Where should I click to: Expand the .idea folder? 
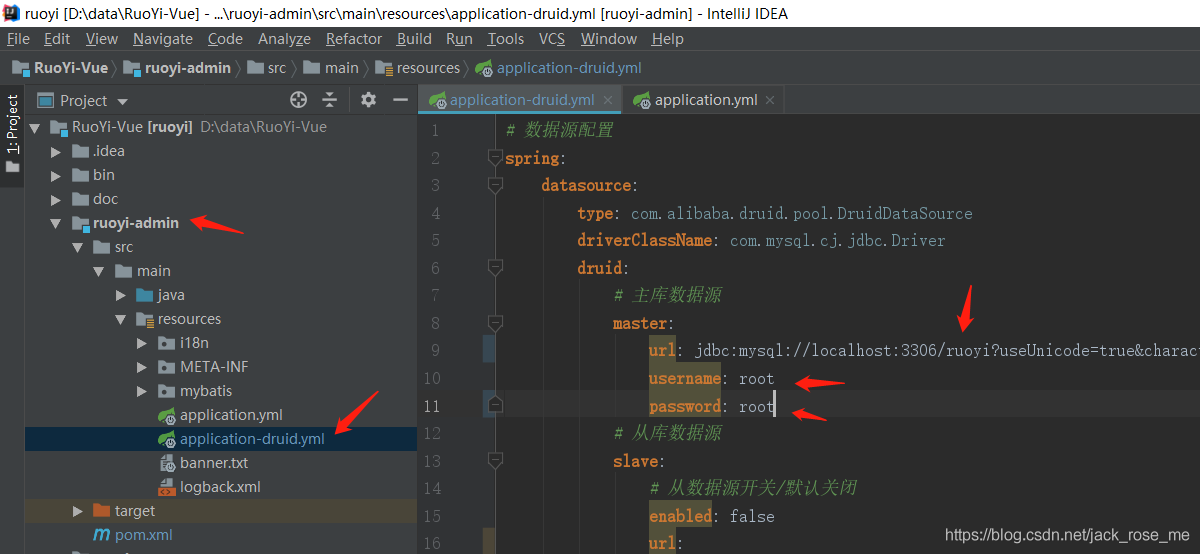57,151
